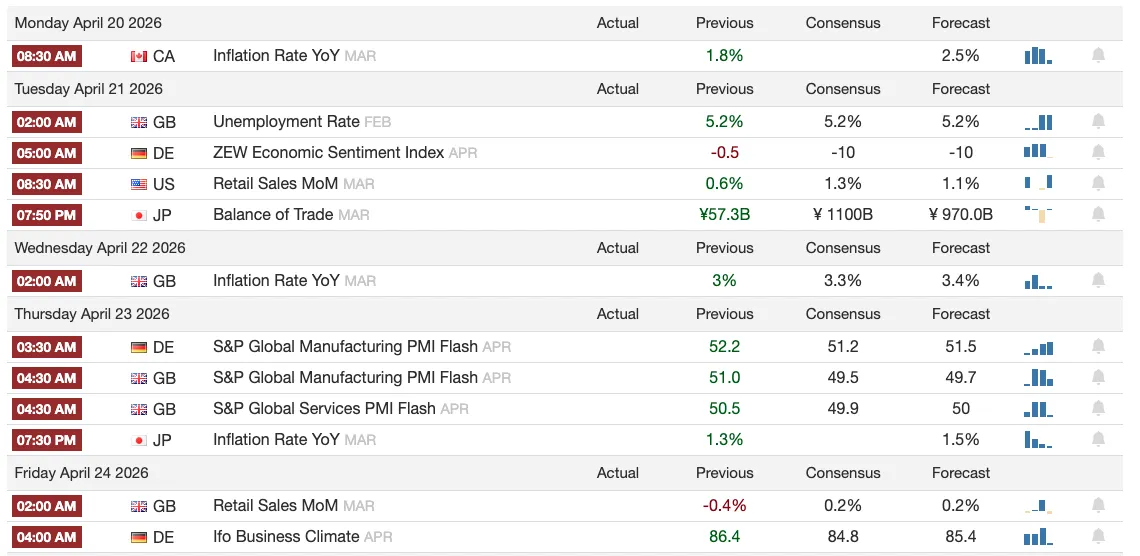Select the Friday April 24 2026 date header
This screenshot has width=1140, height=556.
81,473
